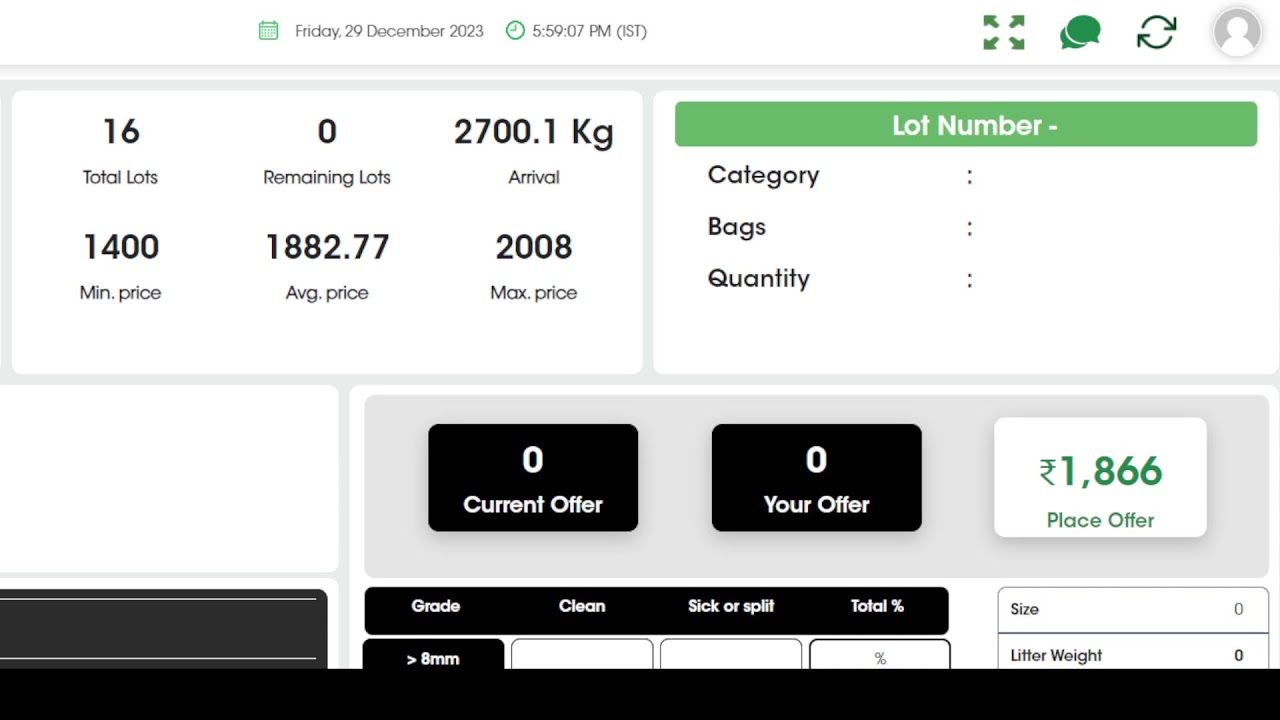Click the Grade column header
1280x720 pixels.
436,606
